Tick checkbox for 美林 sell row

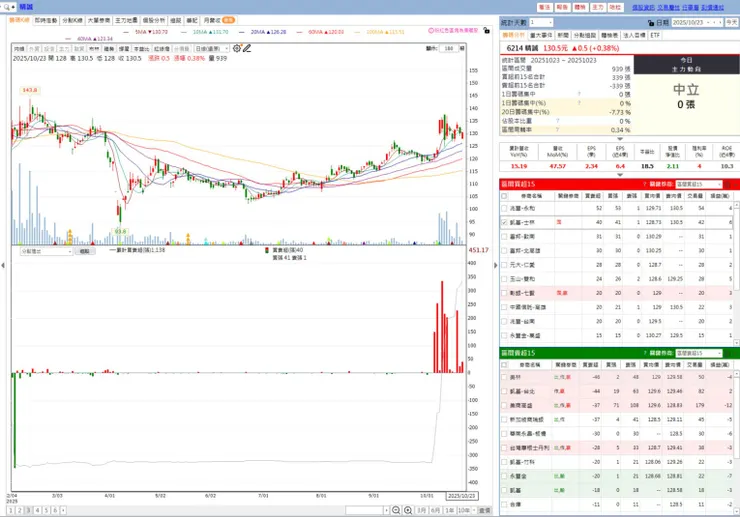504,377
